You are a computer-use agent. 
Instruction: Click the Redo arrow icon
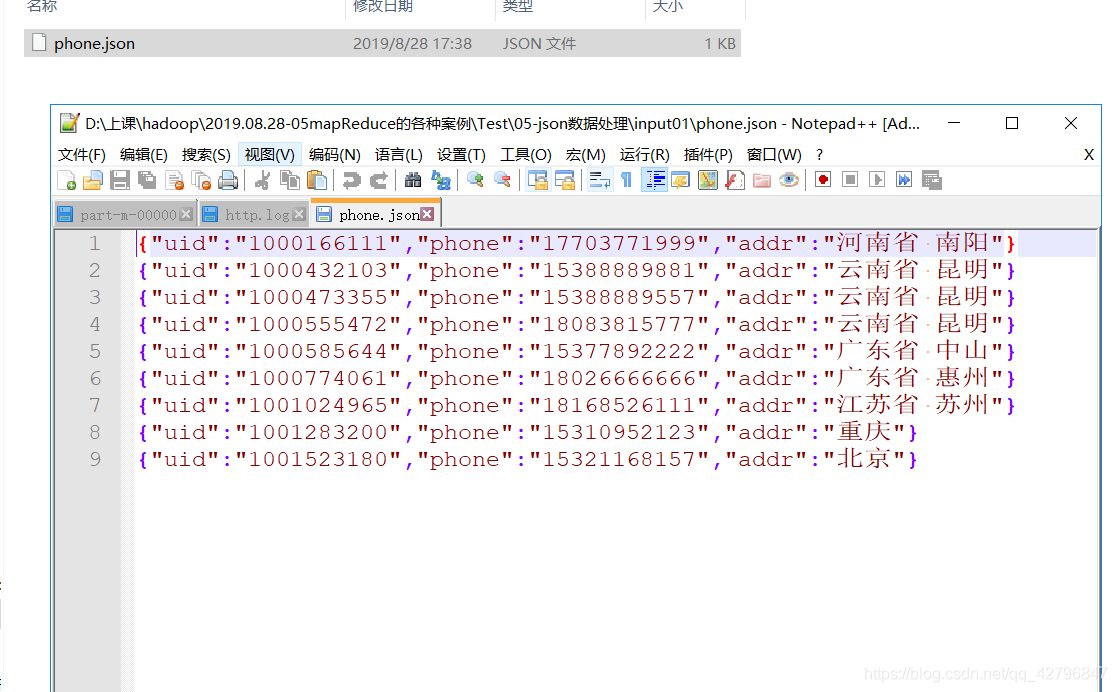click(x=378, y=180)
